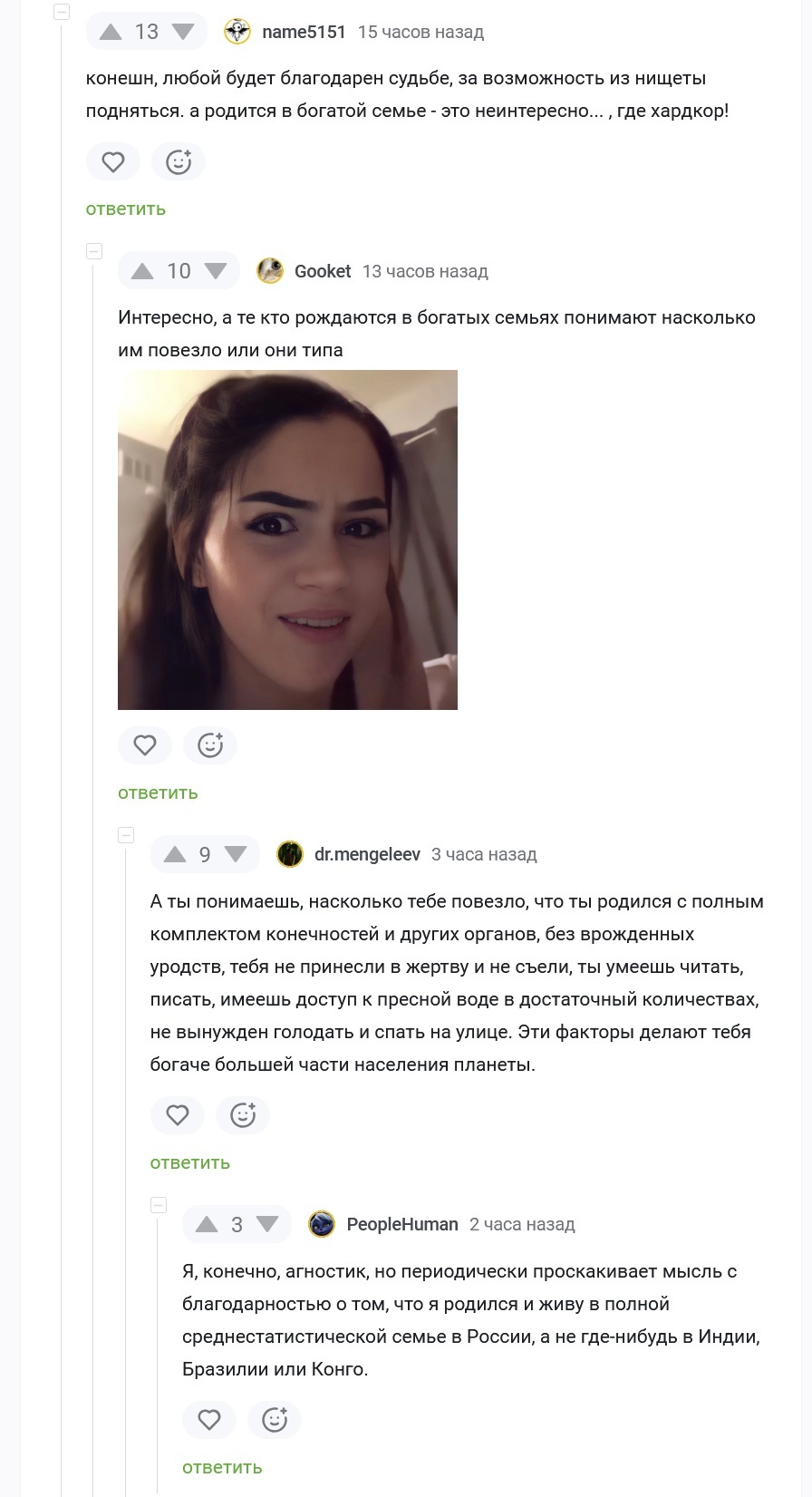Viewport: 812px width, 1497px height.
Task: Click PeopleHuman's avatar picture
Action: pyautogui.click(x=322, y=1224)
